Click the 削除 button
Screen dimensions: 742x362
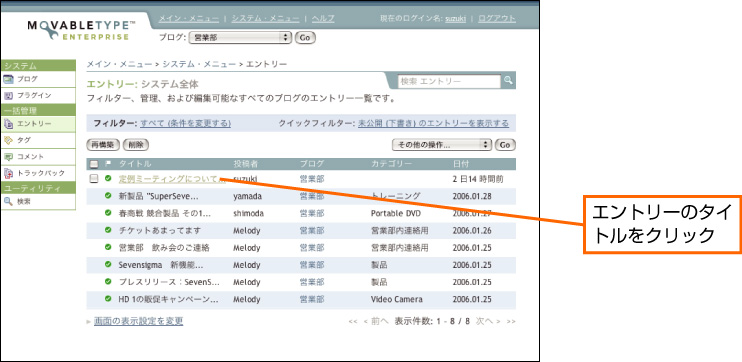click(136, 145)
